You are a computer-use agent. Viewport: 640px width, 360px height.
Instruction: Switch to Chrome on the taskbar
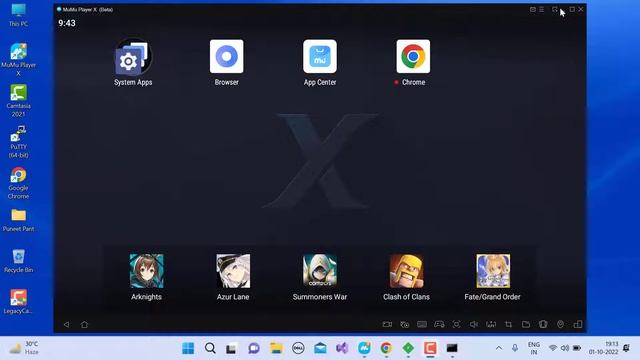[x=386, y=348]
